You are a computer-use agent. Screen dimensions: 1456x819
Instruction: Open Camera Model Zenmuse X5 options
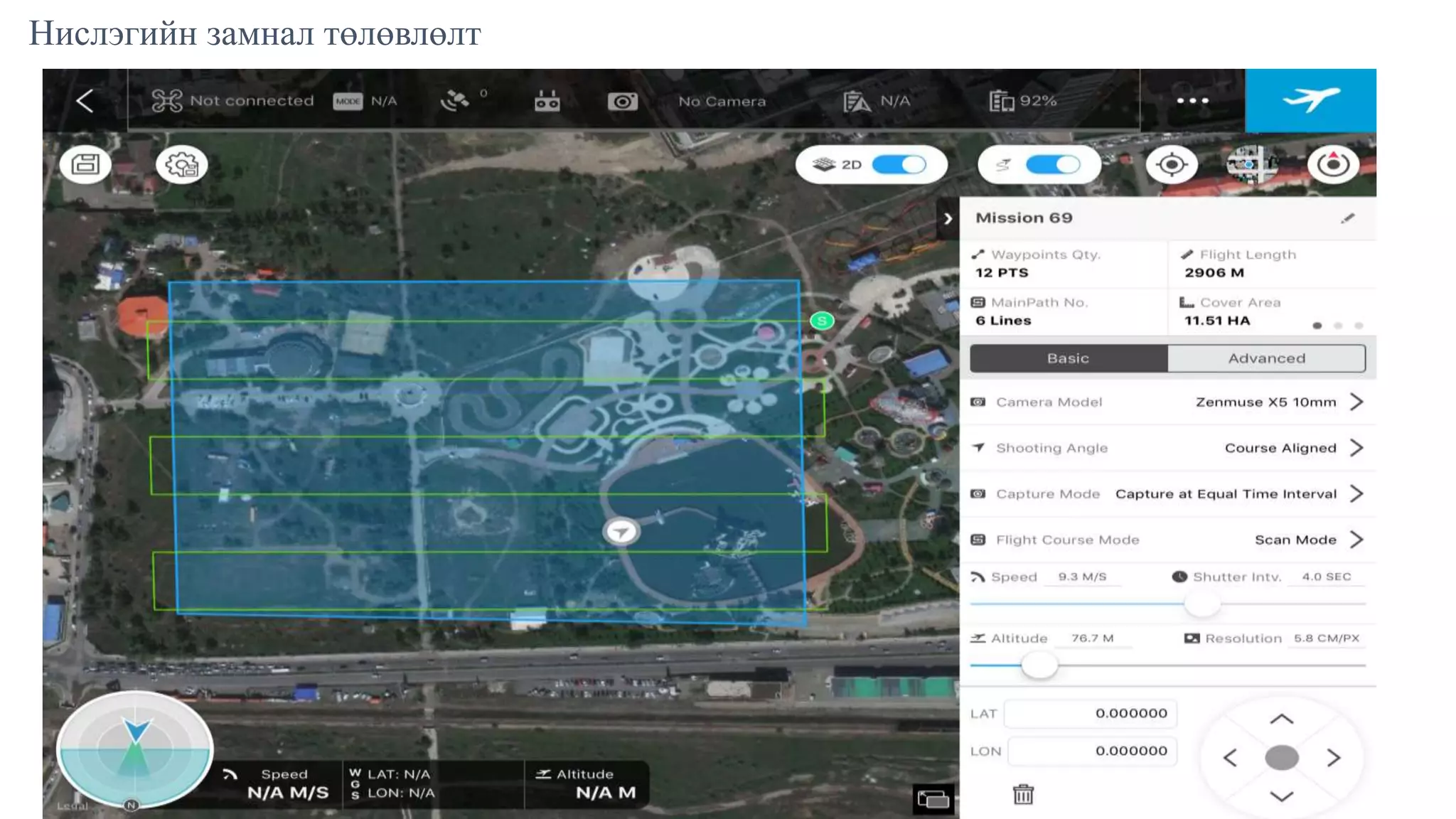(1356, 402)
